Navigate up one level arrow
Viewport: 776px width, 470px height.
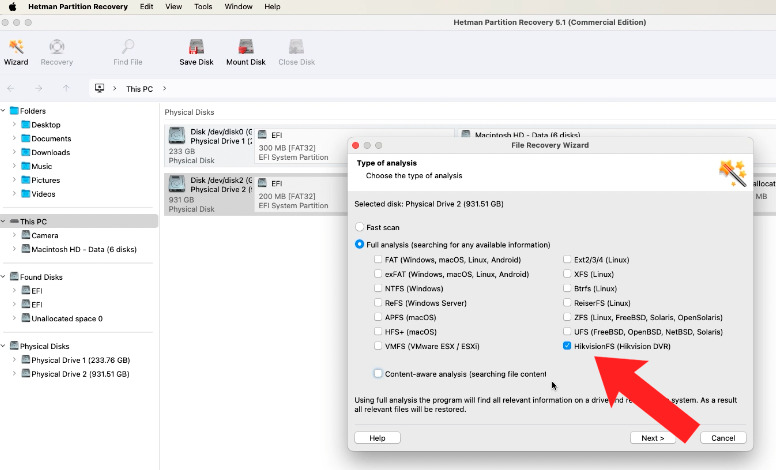point(66,89)
